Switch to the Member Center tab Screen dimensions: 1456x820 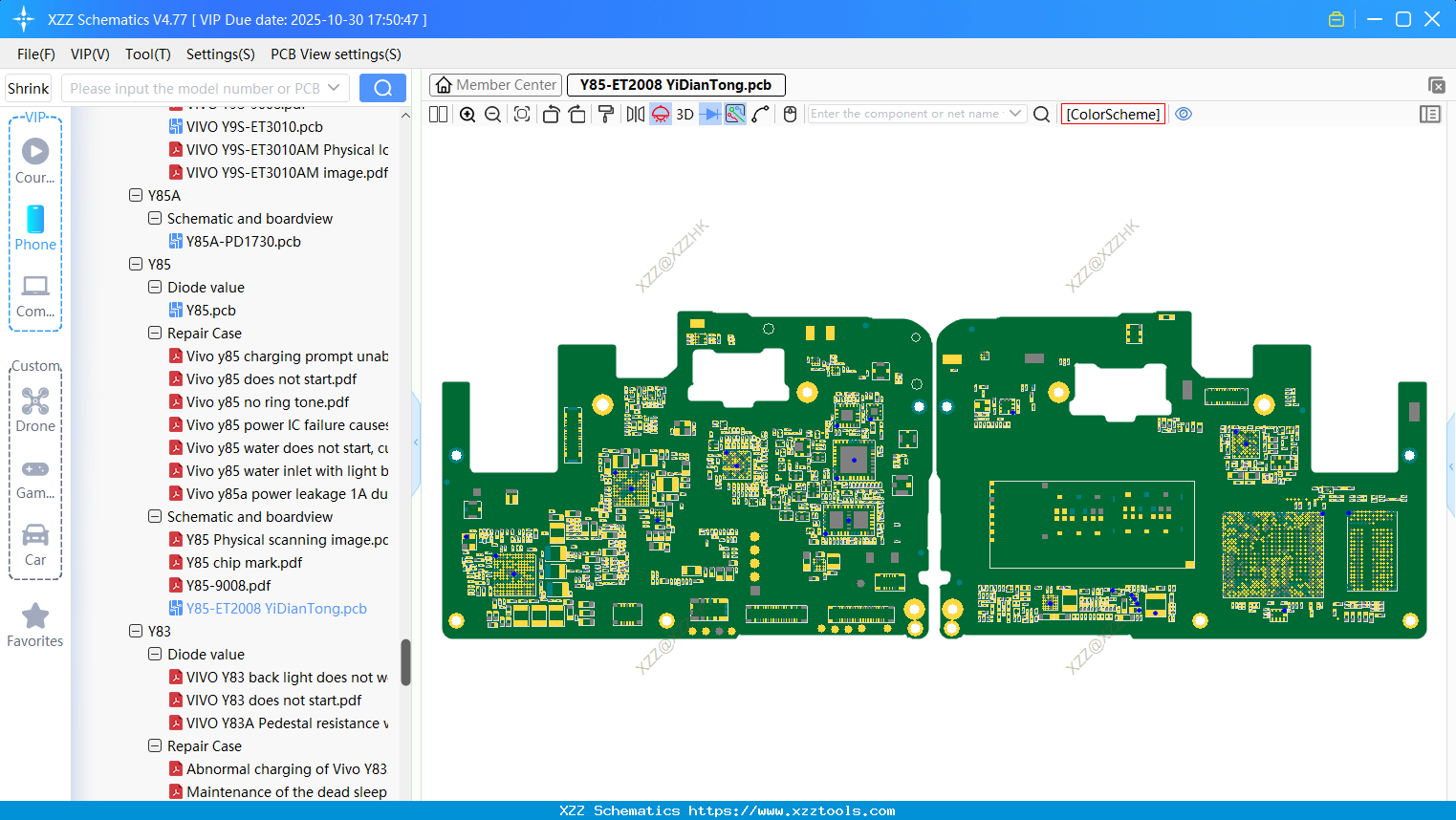coord(496,85)
